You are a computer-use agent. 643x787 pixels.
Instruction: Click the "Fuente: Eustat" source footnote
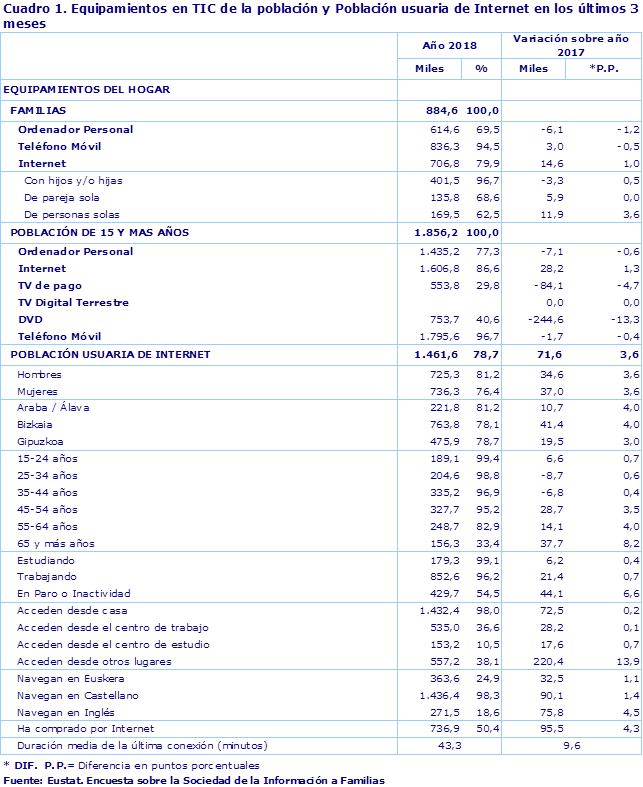194,780
